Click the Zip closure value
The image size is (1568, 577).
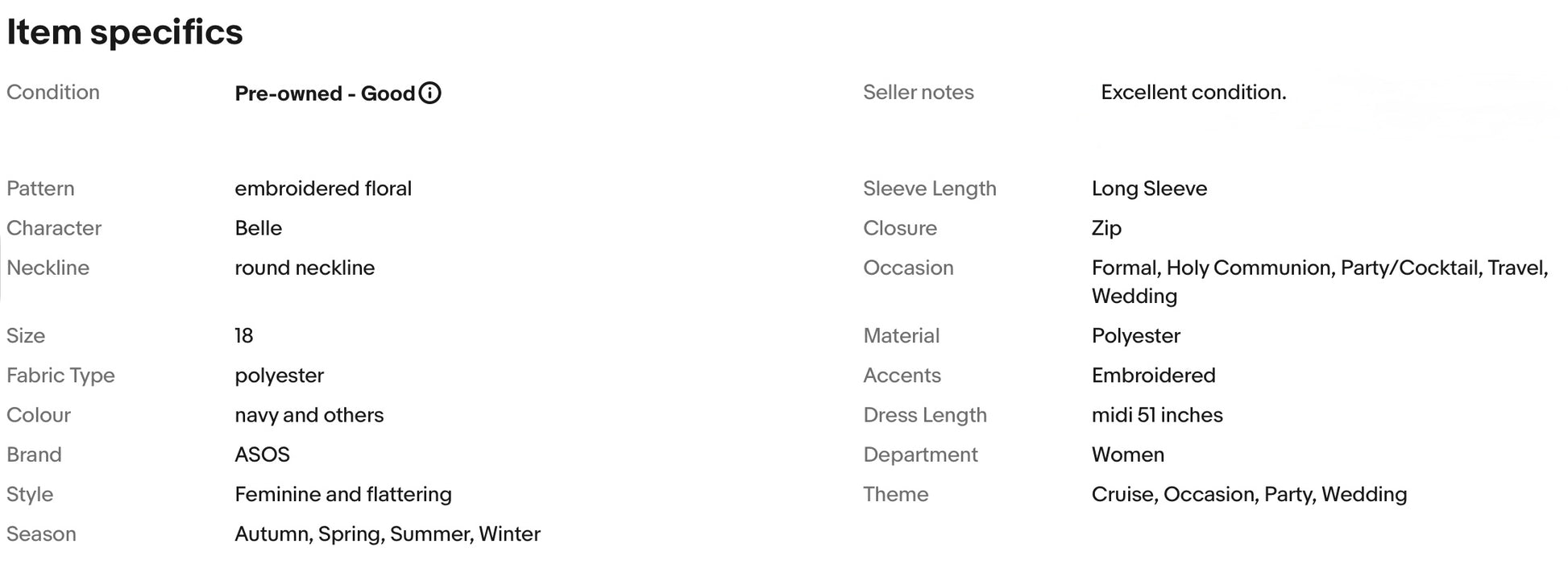pyautogui.click(x=1106, y=228)
